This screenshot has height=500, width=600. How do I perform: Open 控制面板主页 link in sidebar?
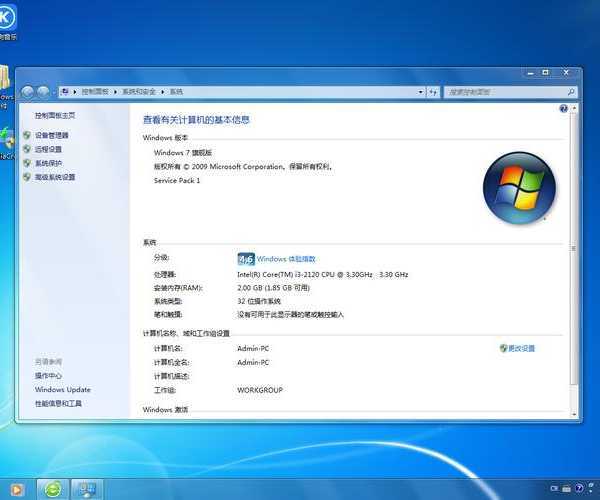[55, 115]
